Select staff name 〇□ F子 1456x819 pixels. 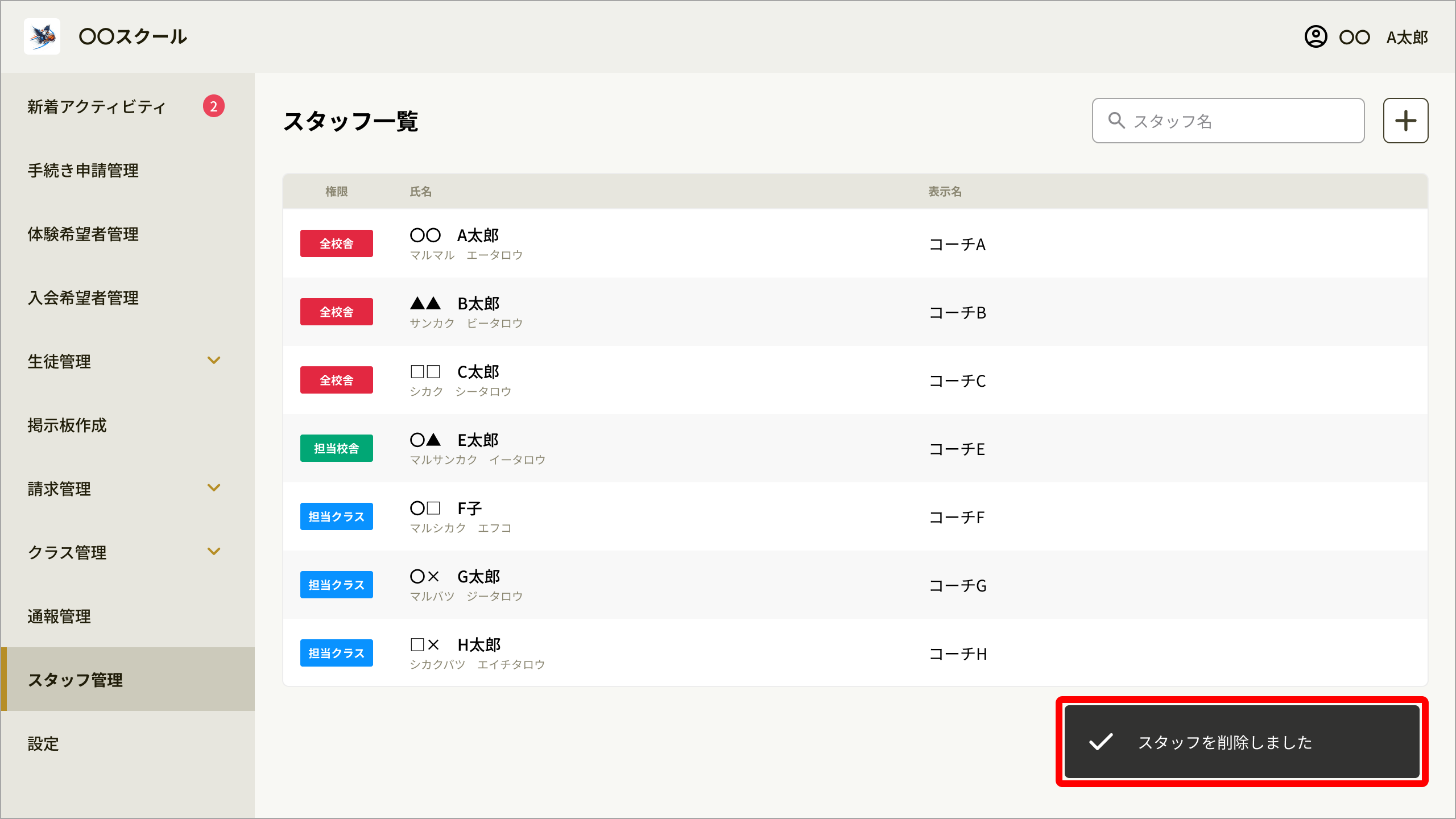tap(445, 508)
